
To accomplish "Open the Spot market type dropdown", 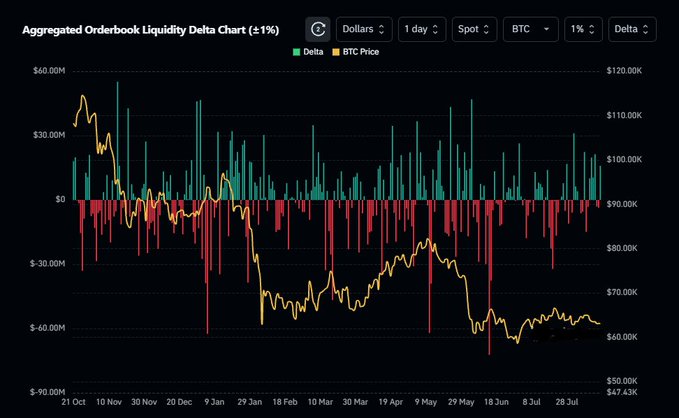I will coord(474,29).
